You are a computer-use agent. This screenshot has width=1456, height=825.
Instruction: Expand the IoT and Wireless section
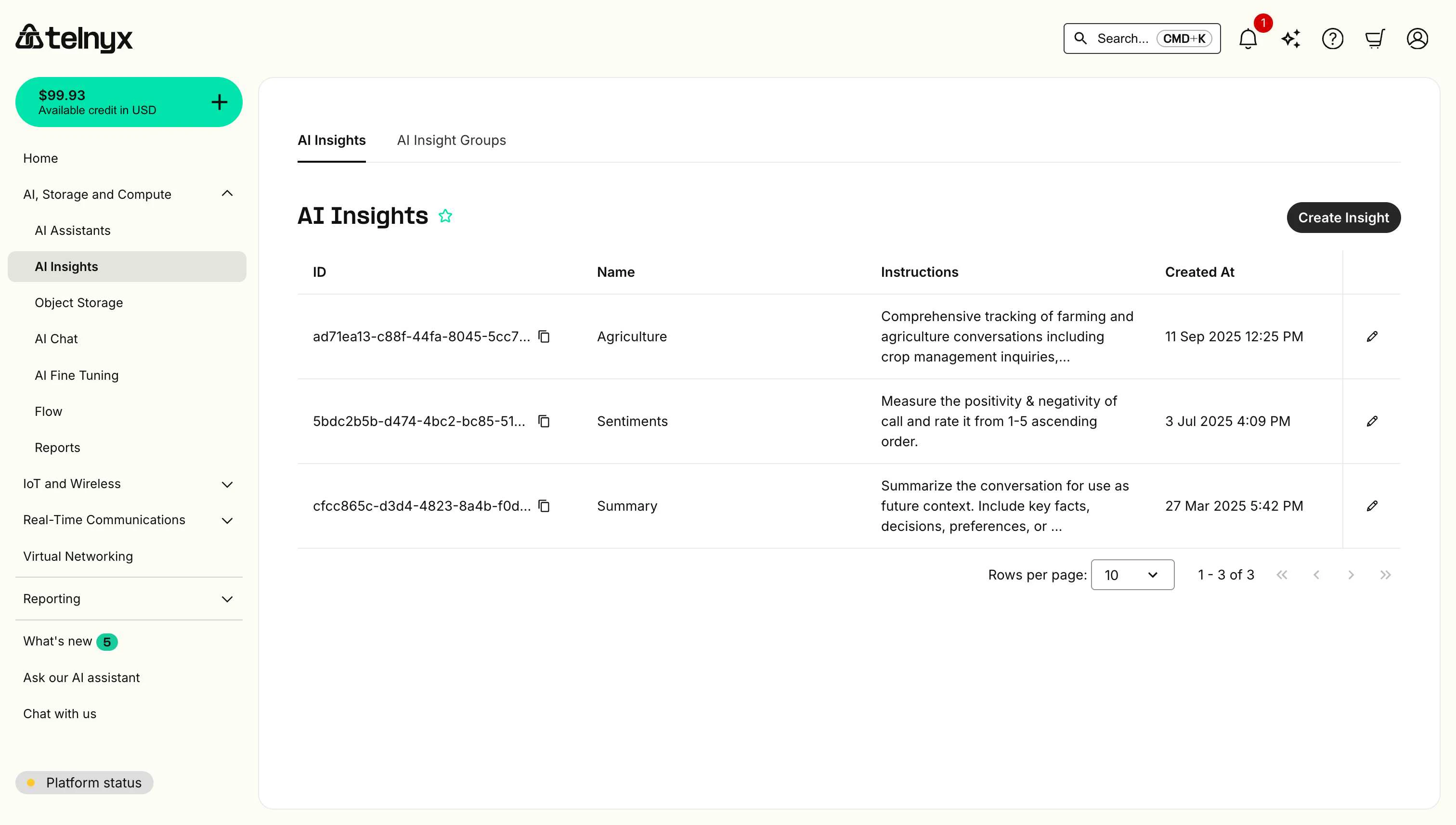coord(227,484)
